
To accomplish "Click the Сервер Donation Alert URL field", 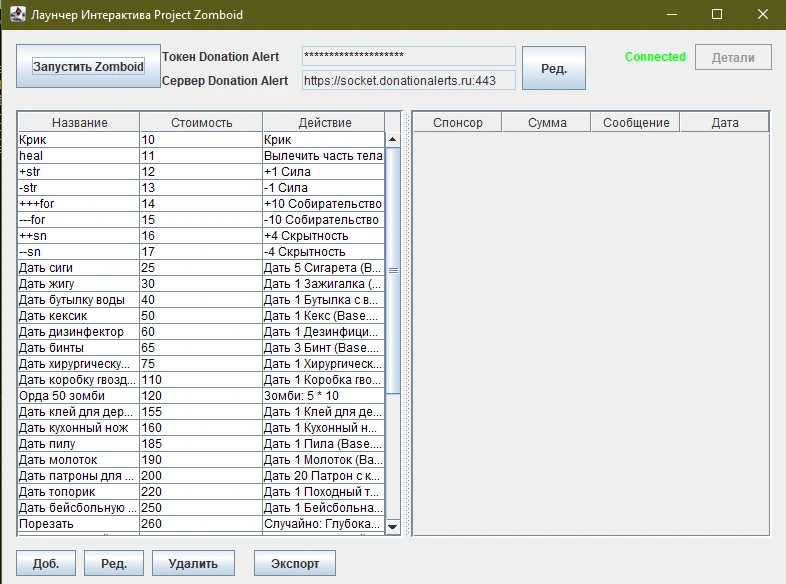I will pos(408,80).
